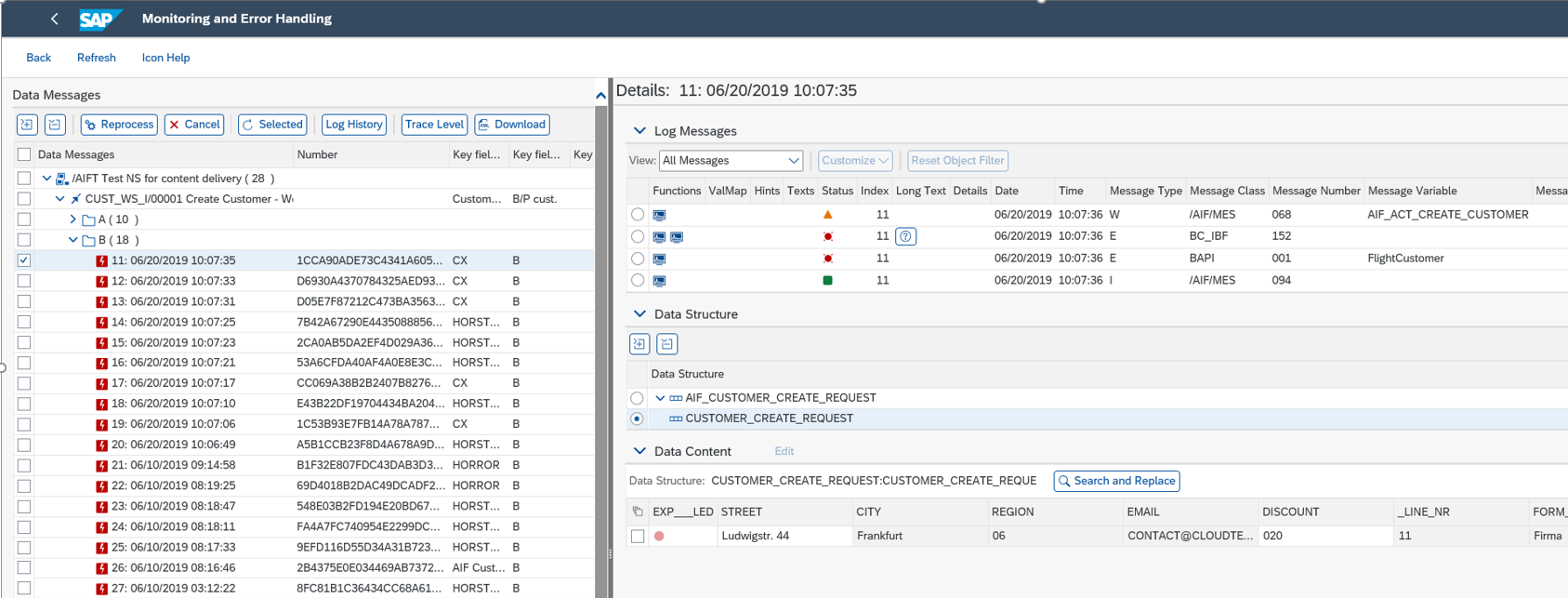The height and width of the screenshot is (598, 1568).
Task: Click the collapse all icon under Data Structure
Action: tap(667, 344)
